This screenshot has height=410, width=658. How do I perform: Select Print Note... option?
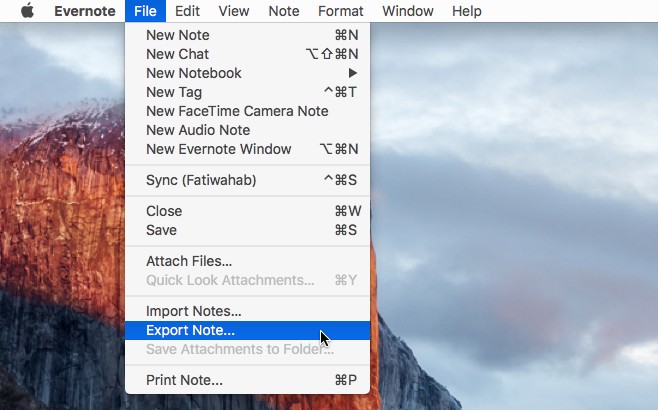248,380
